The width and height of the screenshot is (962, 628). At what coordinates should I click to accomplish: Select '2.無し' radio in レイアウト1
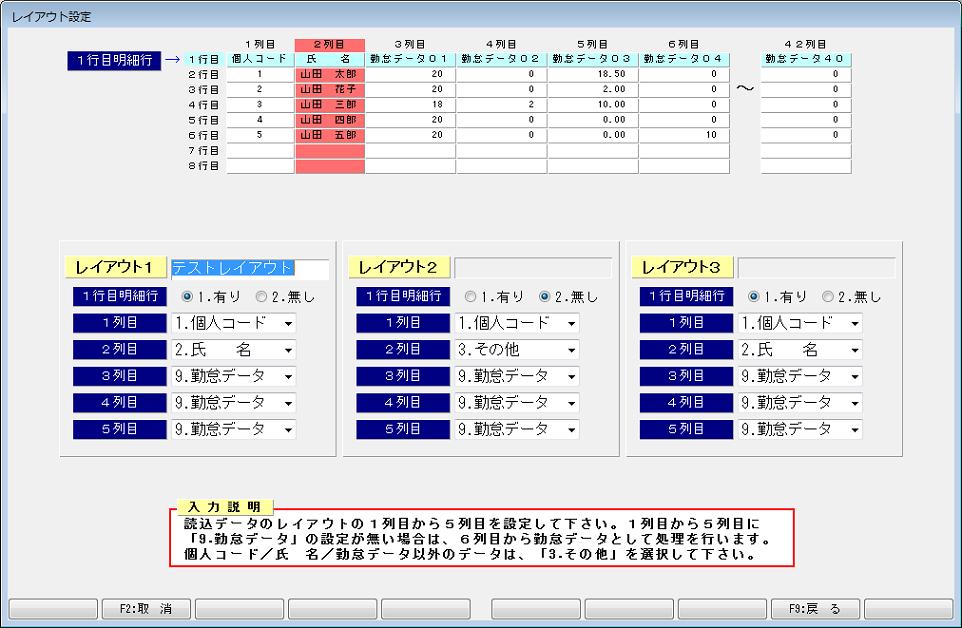262,296
